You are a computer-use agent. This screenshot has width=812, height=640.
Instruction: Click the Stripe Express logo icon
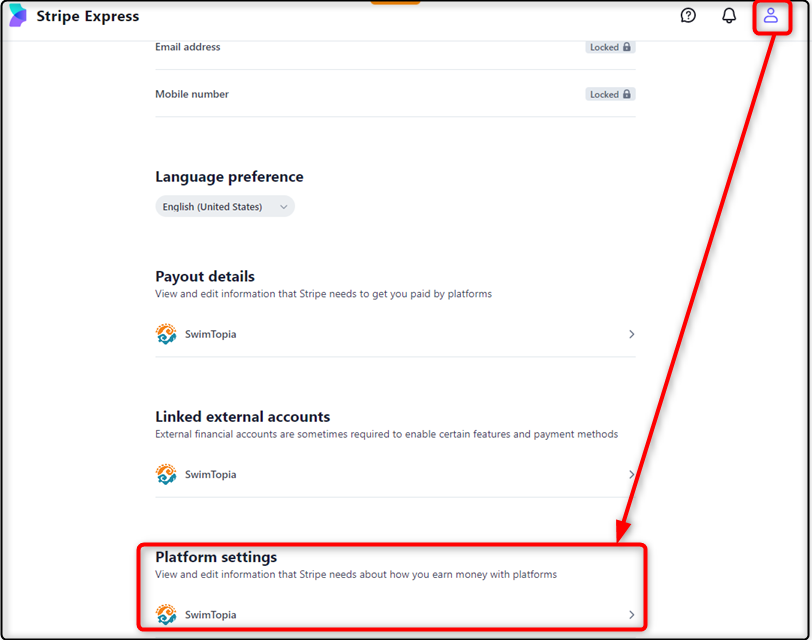(18, 15)
